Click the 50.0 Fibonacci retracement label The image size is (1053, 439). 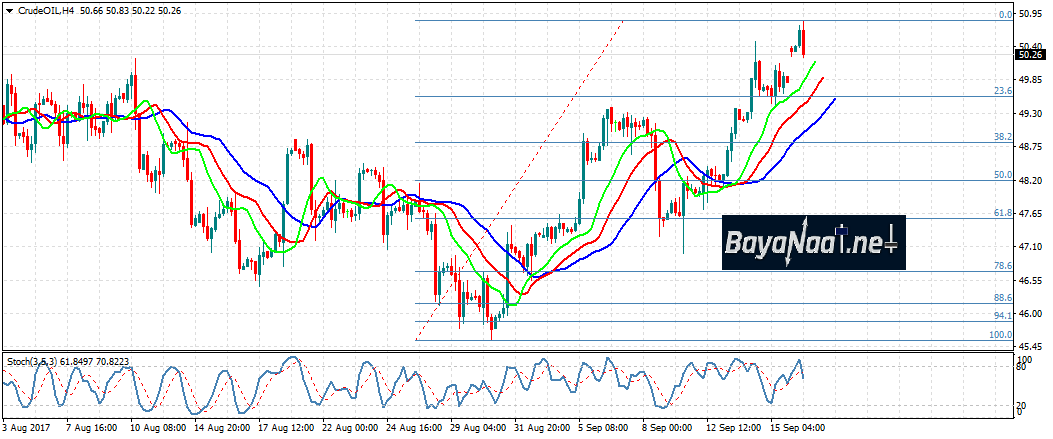(x=1004, y=175)
